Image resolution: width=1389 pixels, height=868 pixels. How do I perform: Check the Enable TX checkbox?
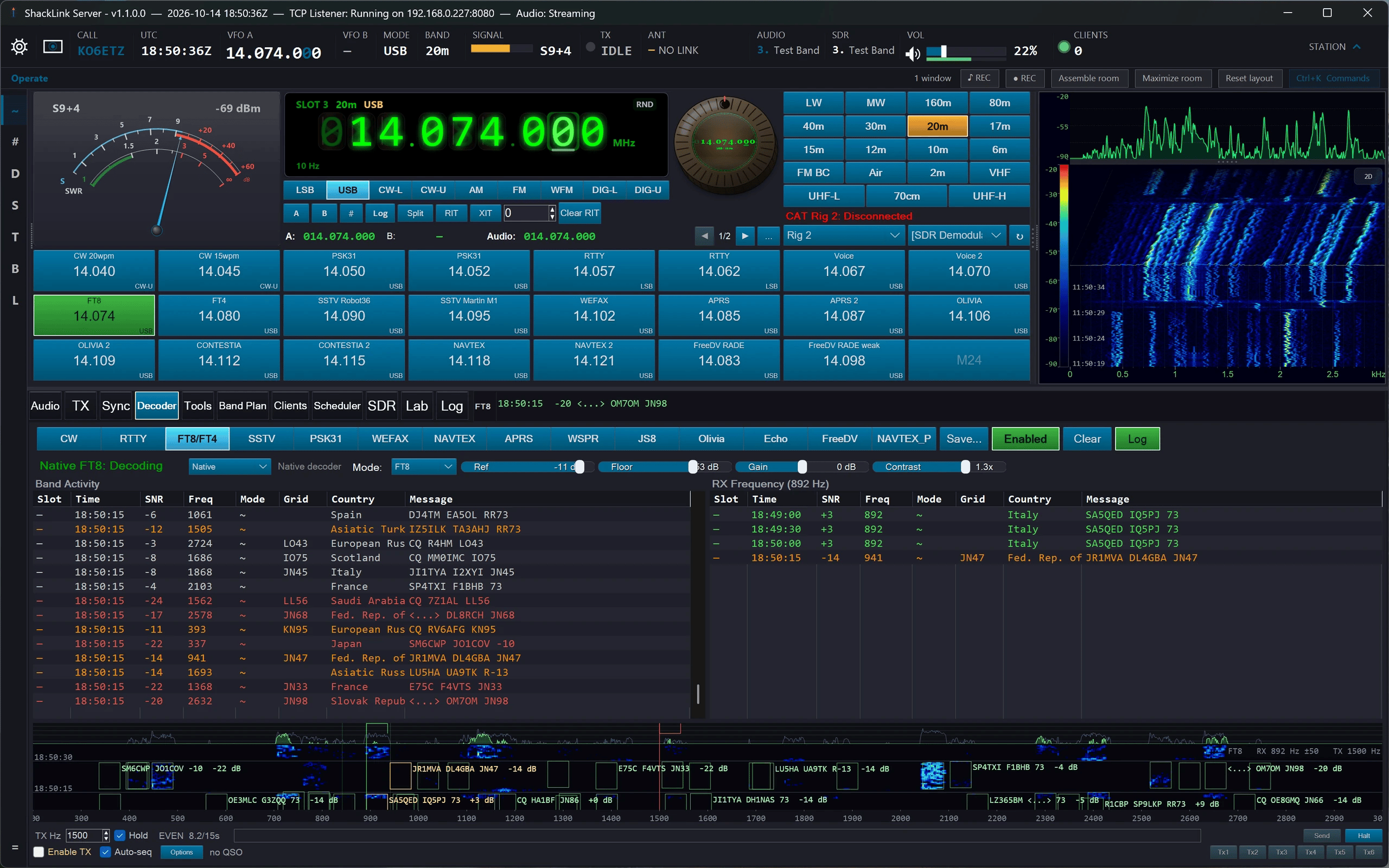39,852
